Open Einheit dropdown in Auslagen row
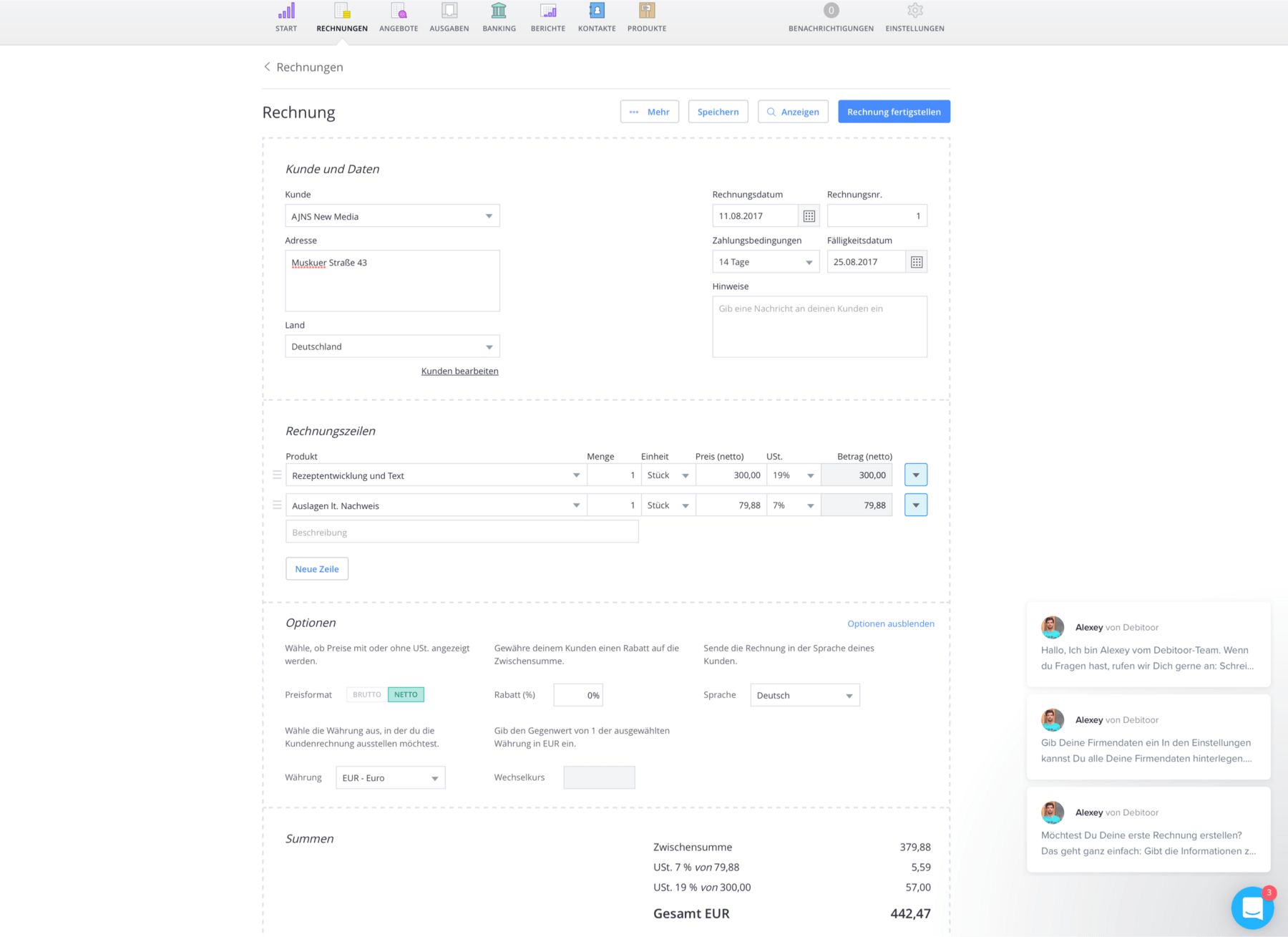Image resolution: width=1288 pixels, height=937 pixels. 668,505
